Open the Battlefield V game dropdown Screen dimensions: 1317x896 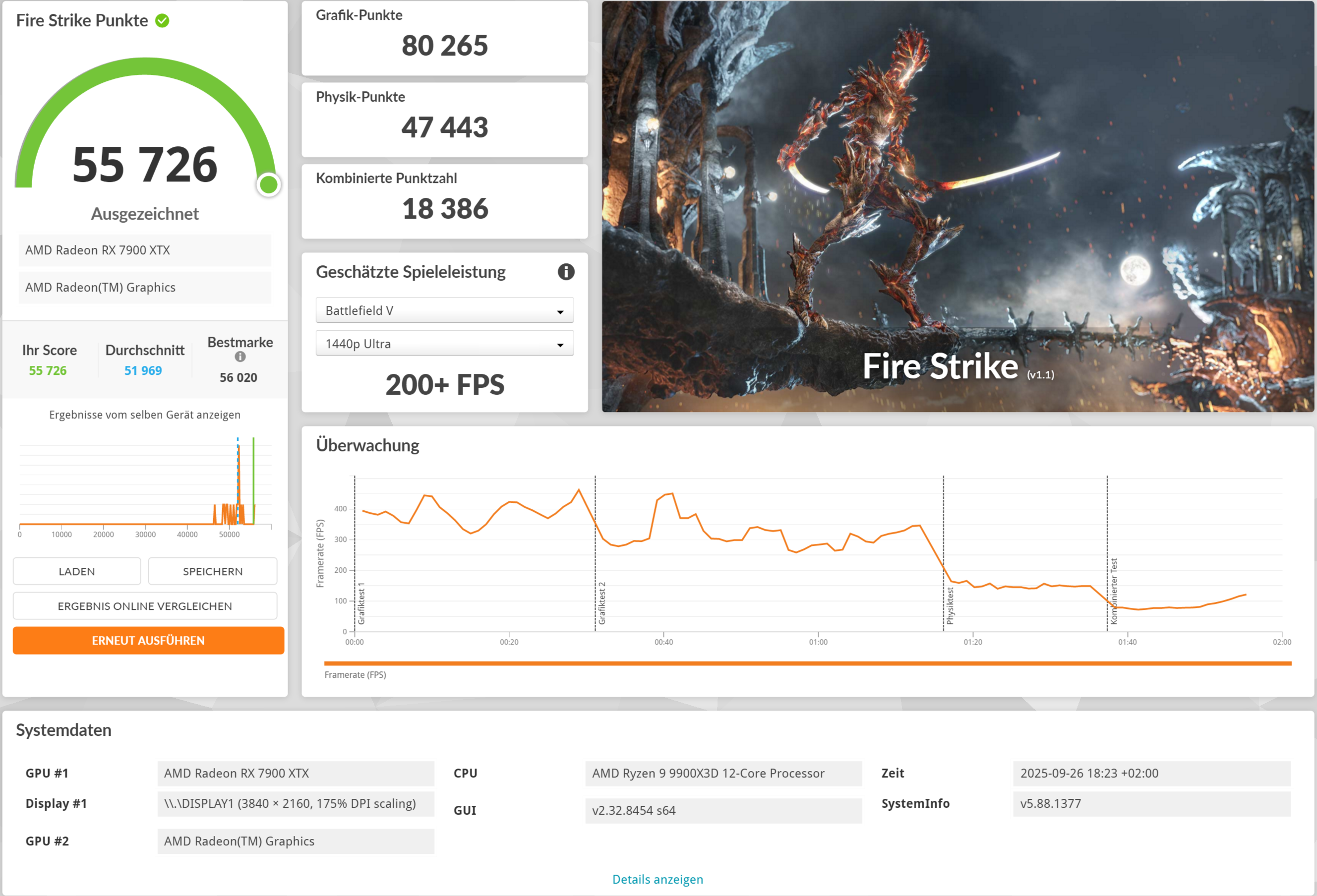pos(444,310)
